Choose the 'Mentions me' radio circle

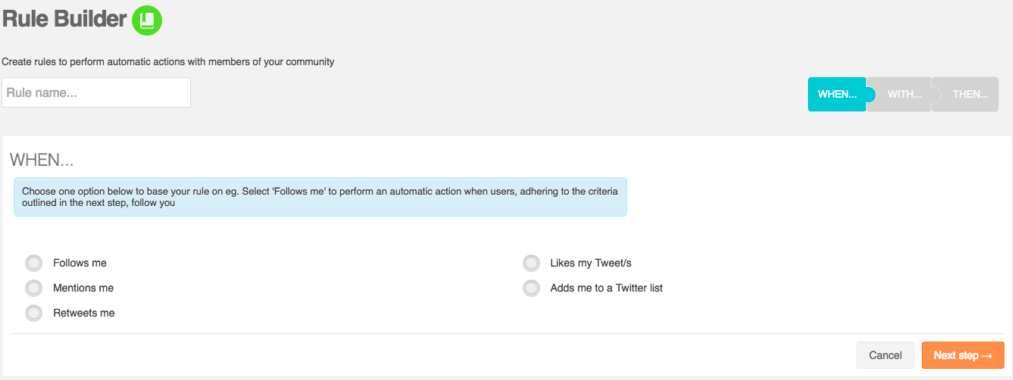tap(34, 288)
